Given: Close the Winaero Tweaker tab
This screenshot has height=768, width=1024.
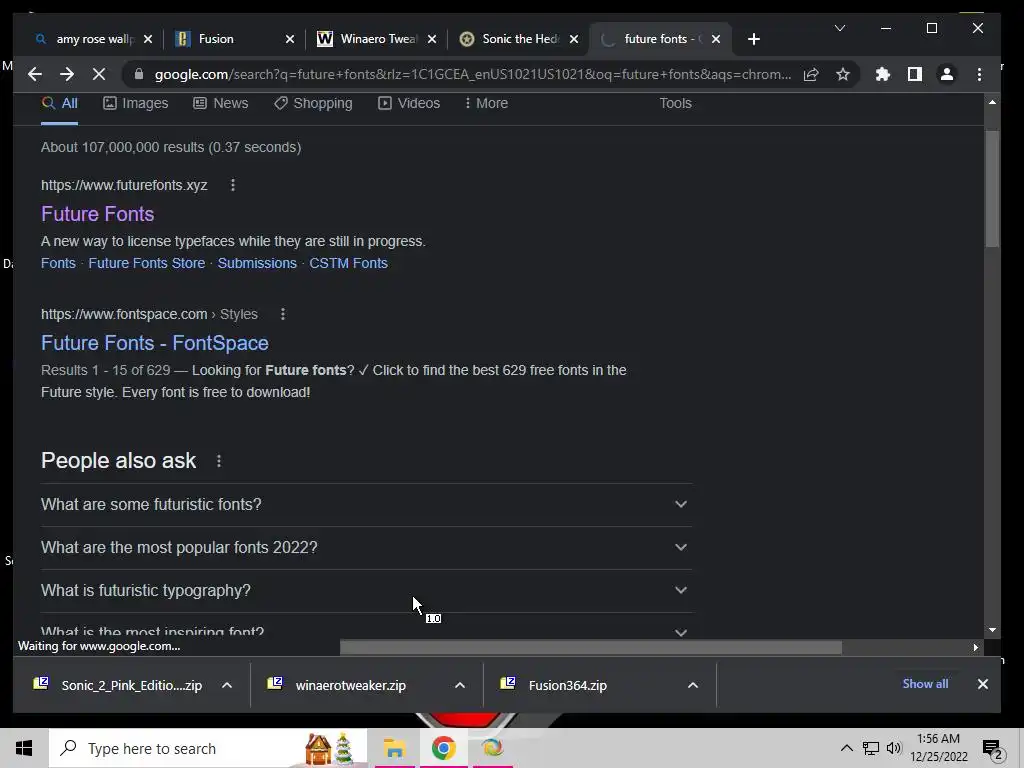Looking at the screenshot, I should (x=432, y=39).
